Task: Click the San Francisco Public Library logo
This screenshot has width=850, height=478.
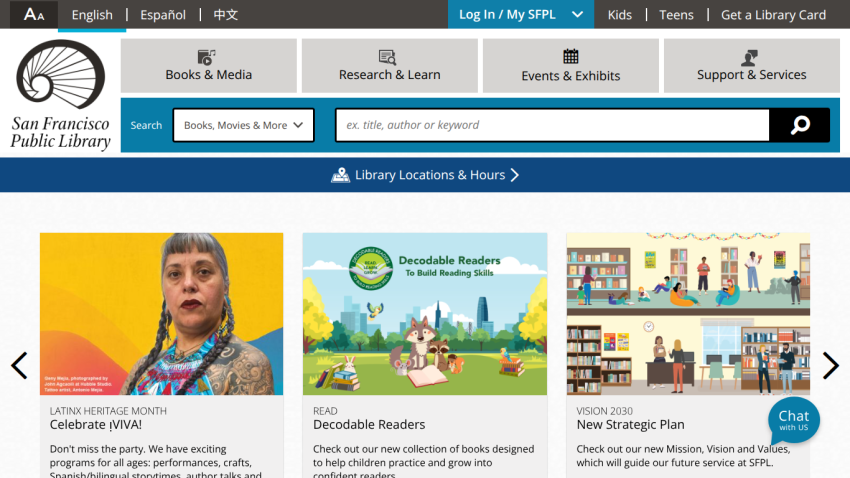Action: [60, 95]
